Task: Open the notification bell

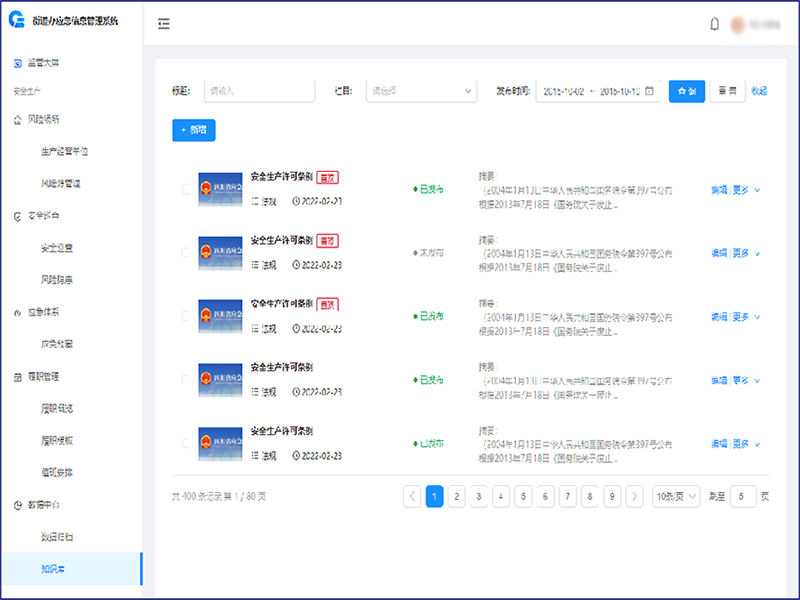Action: pyautogui.click(x=714, y=24)
